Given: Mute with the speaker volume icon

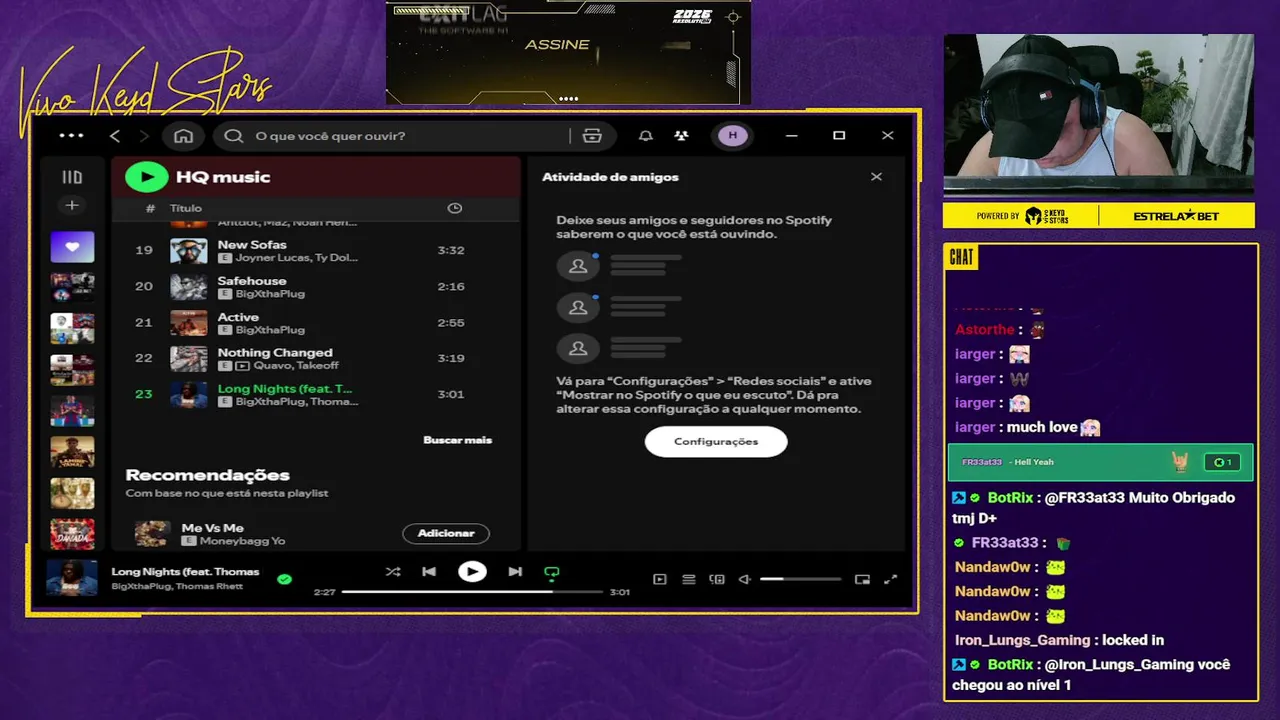Looking at the screenshot, I should click(x=744, y=579).
